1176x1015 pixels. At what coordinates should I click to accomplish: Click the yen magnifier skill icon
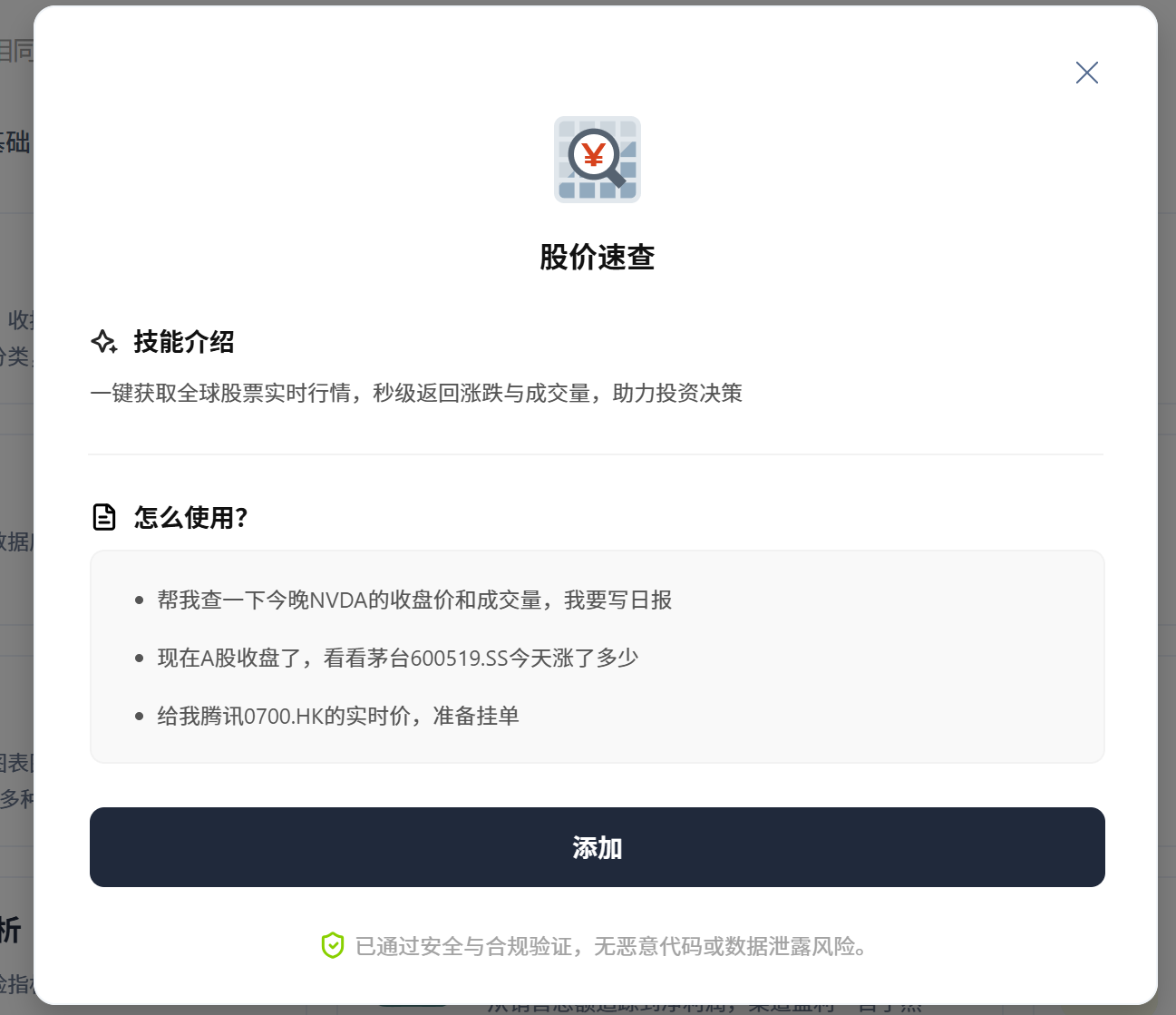coord(598,160)
